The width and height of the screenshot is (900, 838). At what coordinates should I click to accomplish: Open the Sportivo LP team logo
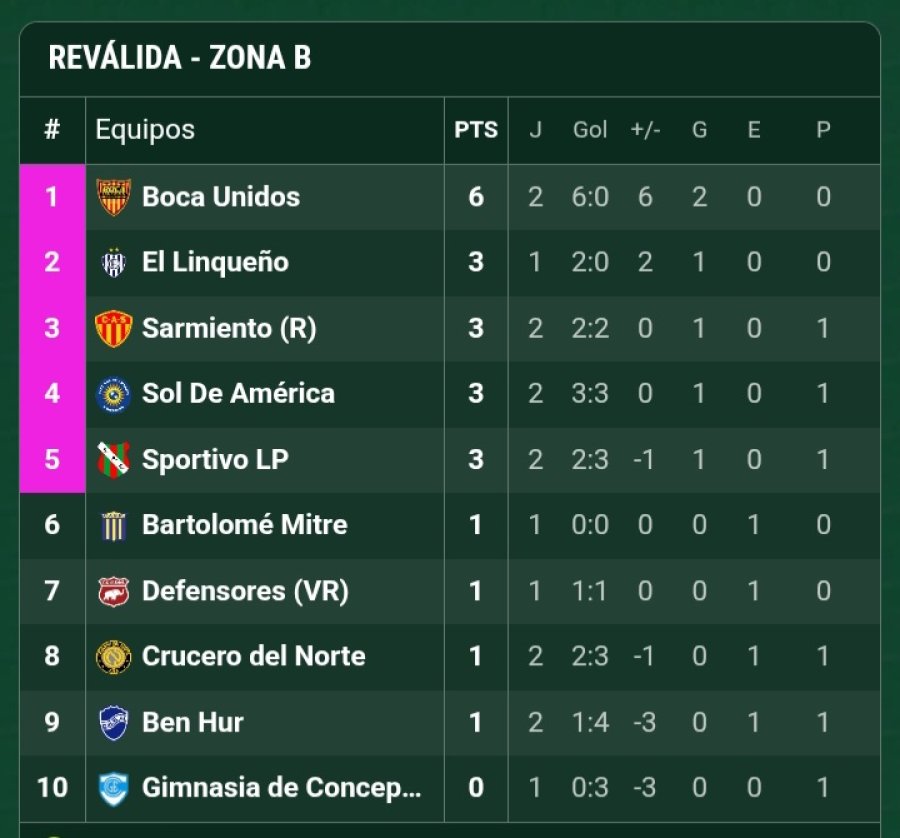coord(113,460)
